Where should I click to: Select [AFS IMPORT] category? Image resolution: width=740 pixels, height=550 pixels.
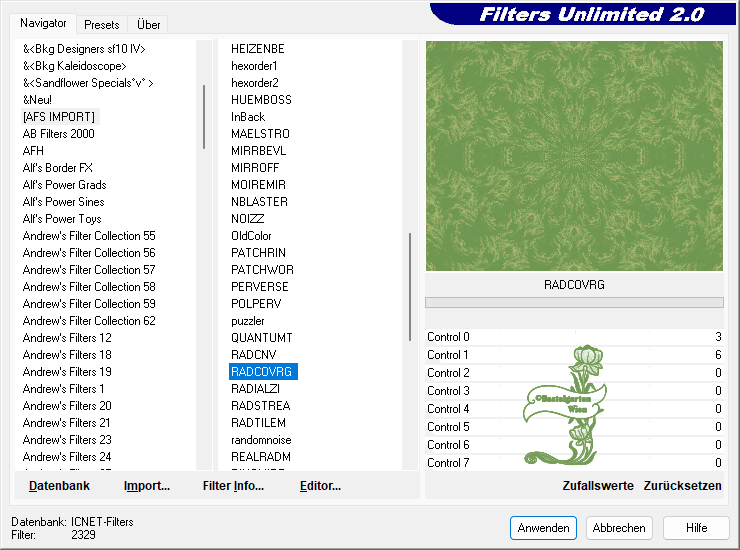click(x=59, y=117)
